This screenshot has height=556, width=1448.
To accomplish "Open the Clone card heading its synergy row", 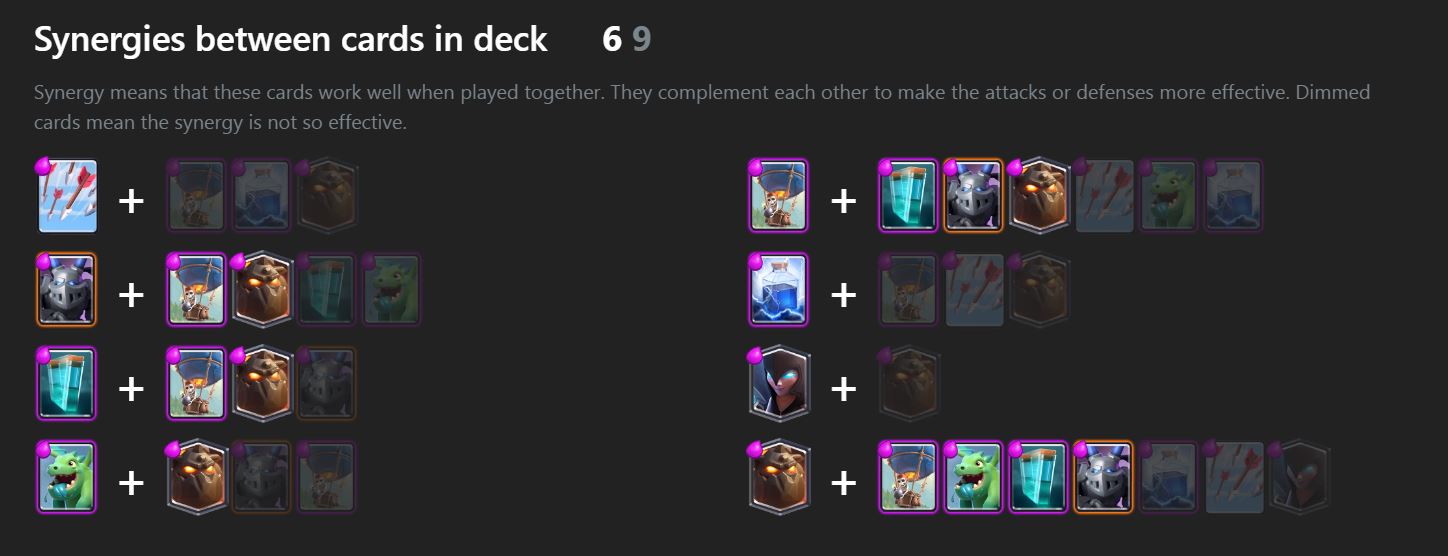I will [66, 383].
